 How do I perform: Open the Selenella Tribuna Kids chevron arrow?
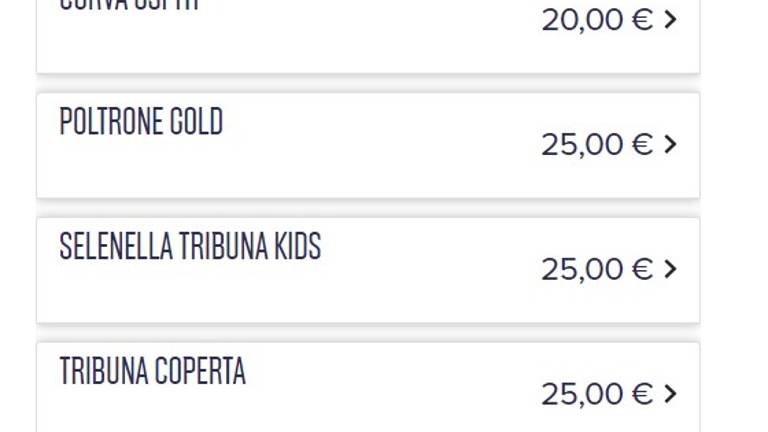coord(671,269)
